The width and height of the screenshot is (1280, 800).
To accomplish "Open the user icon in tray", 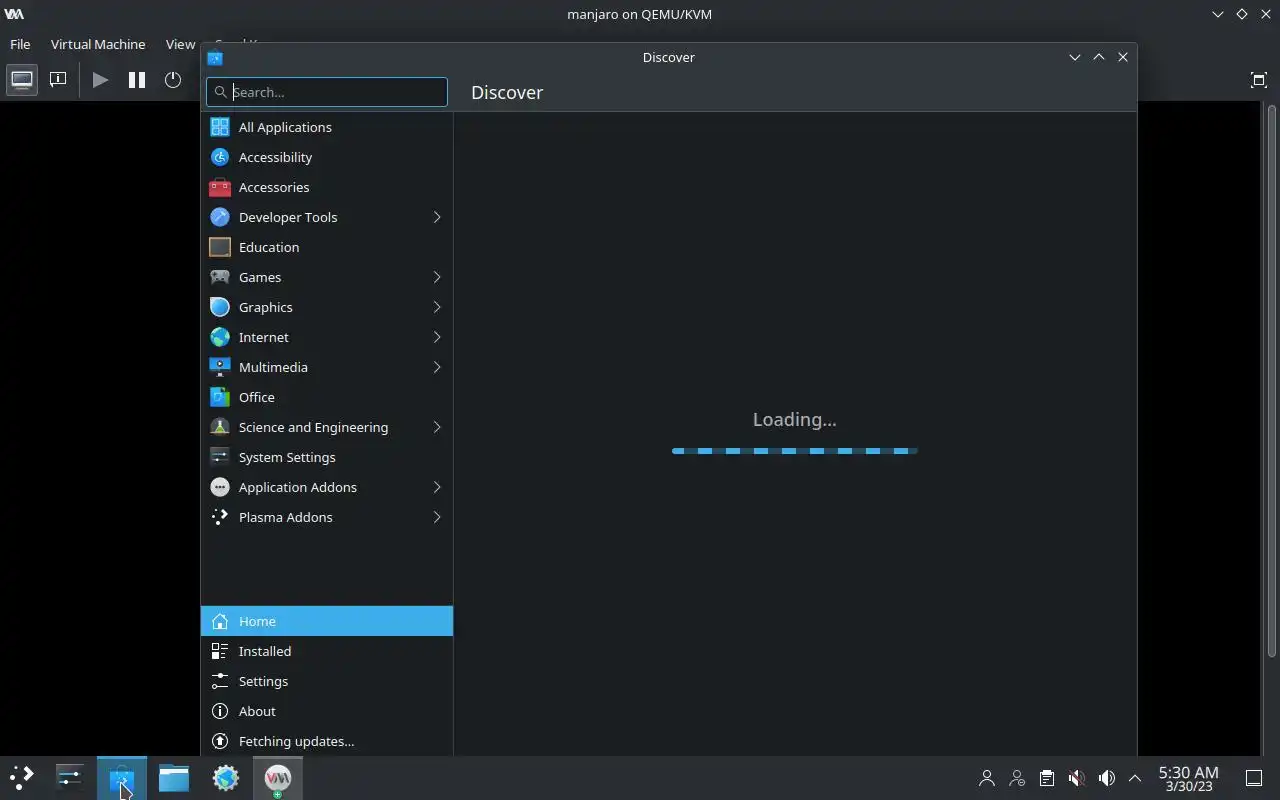I will click(x=987, y=778).
